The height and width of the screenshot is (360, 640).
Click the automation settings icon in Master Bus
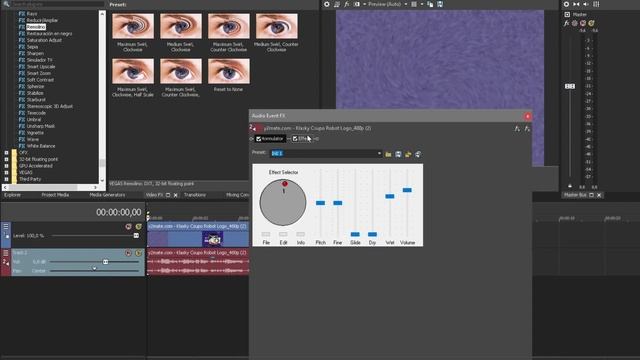tap(575, 23)
